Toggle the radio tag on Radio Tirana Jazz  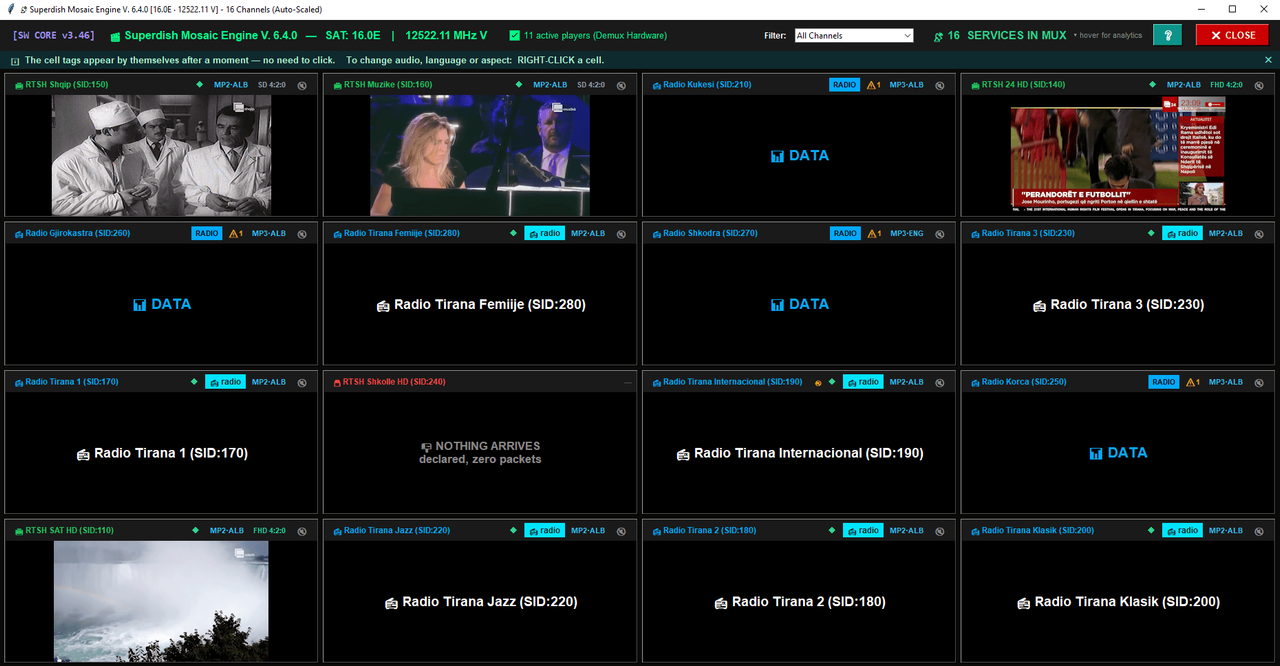(544, 531)
